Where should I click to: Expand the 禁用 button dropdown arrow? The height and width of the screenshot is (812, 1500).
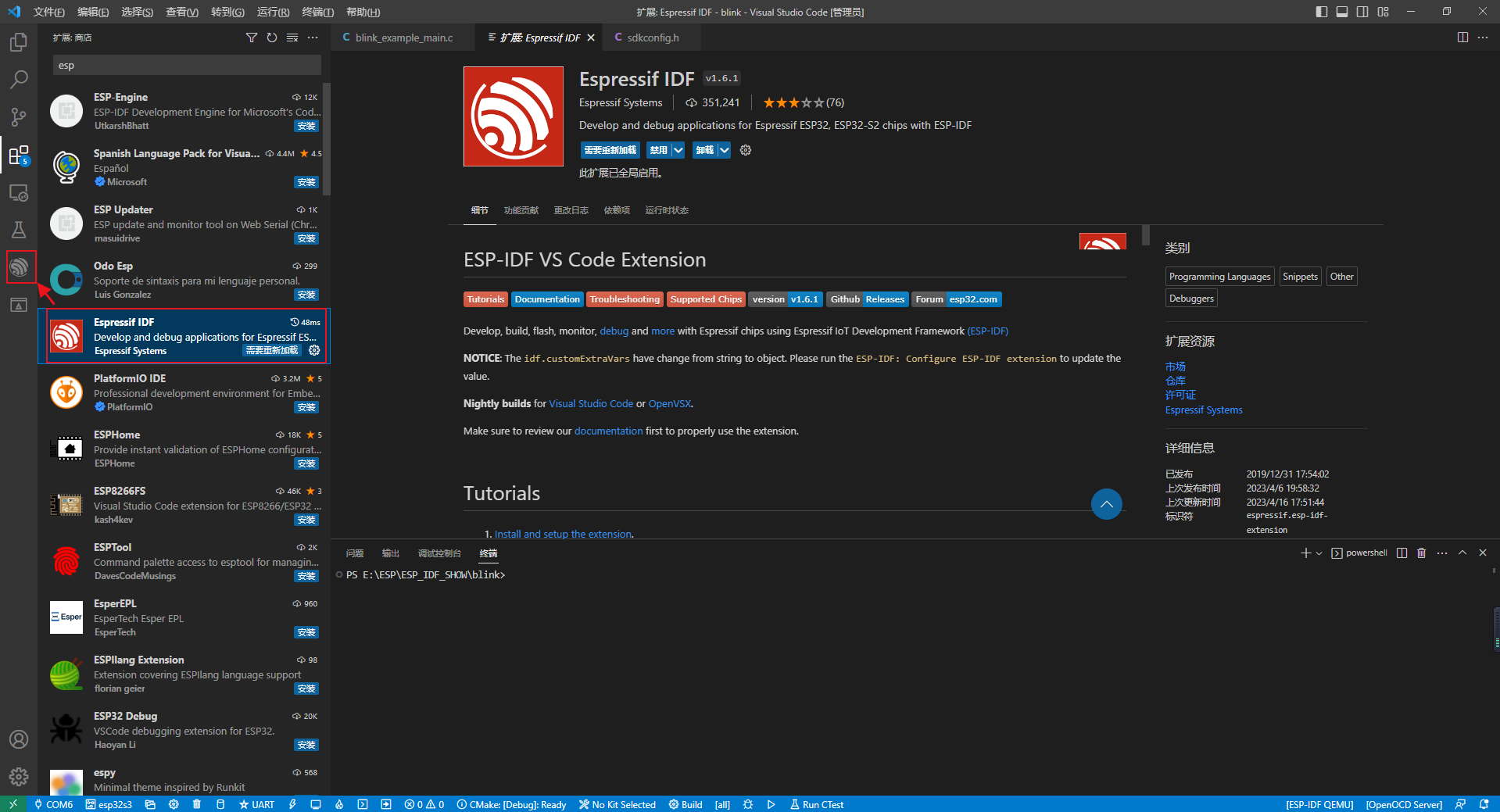coord(677,150)
